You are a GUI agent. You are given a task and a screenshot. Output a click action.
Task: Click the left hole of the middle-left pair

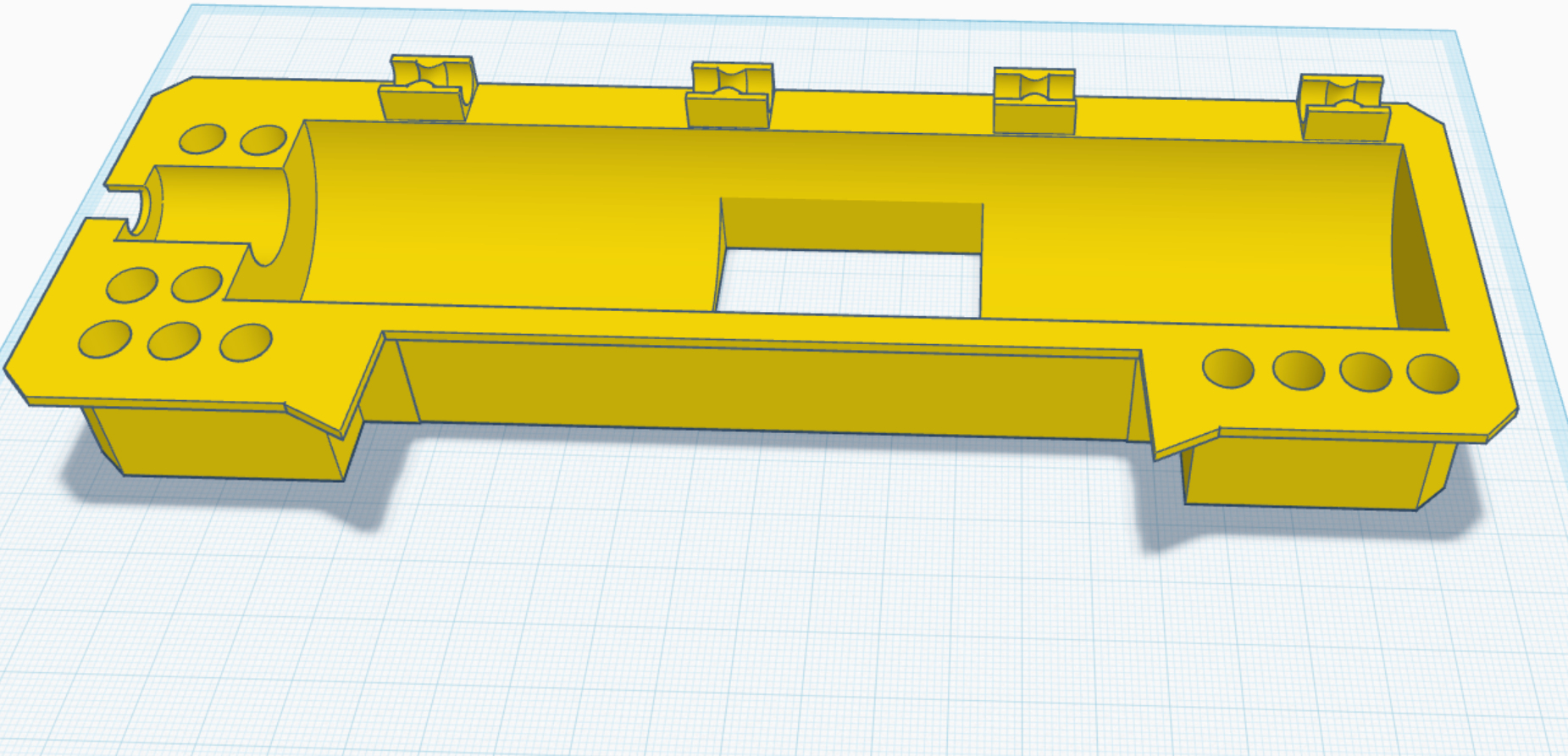point(132,285)
